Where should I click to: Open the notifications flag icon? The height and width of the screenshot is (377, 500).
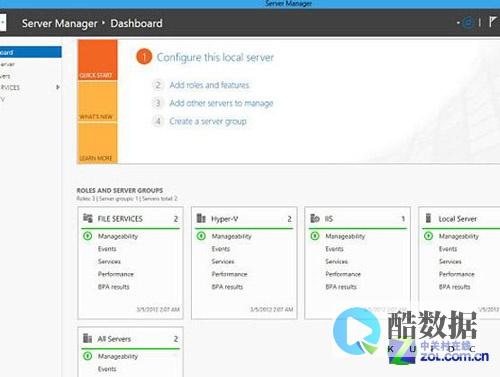[x=492, y=22]
